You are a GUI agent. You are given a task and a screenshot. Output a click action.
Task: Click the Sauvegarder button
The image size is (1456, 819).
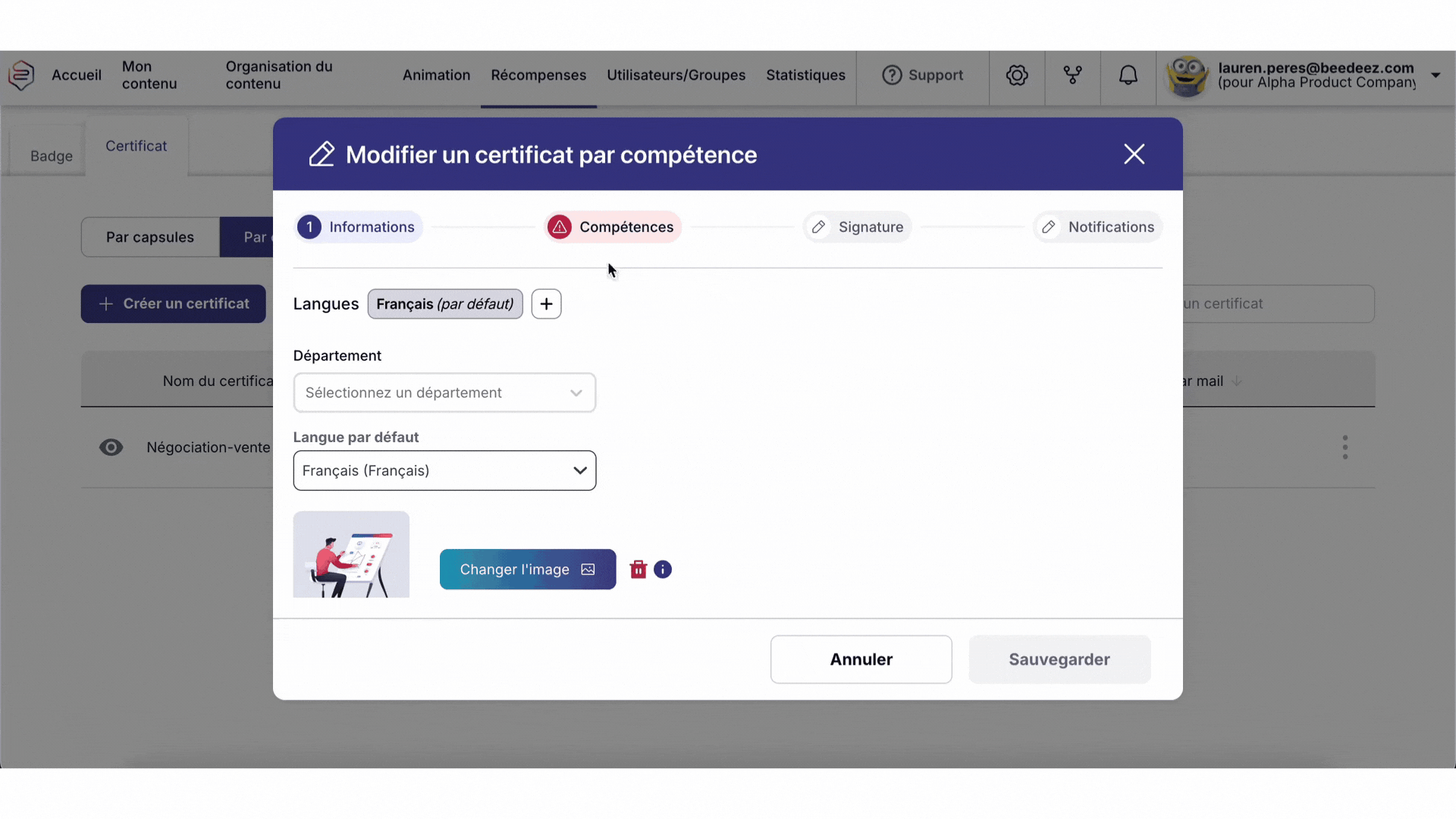tap(1059, 659)
